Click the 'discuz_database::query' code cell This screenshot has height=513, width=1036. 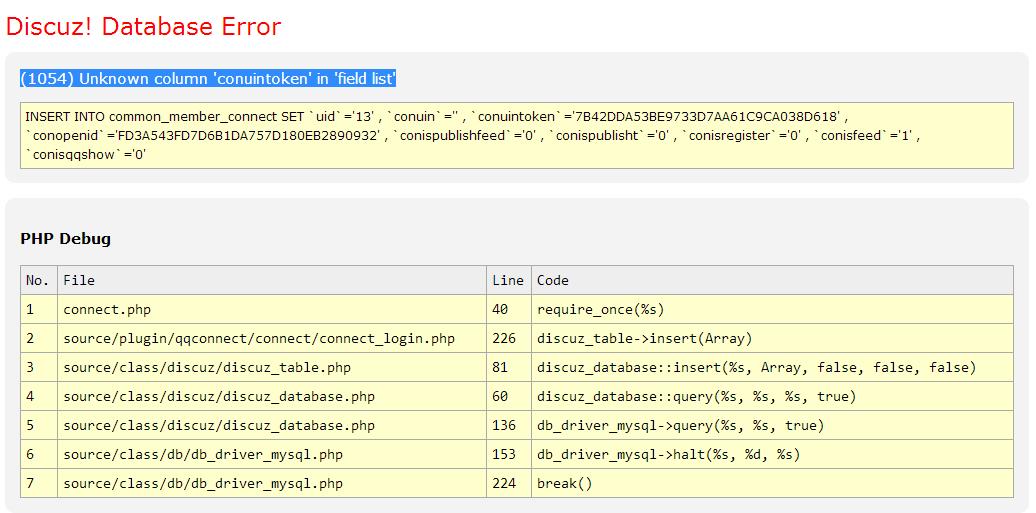tap(696, 396)
